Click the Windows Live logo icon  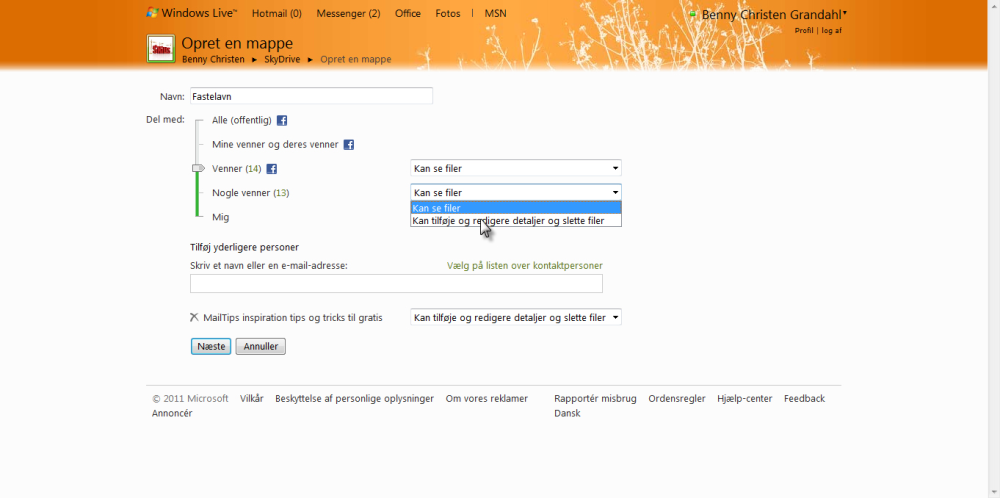click(152, 12)
